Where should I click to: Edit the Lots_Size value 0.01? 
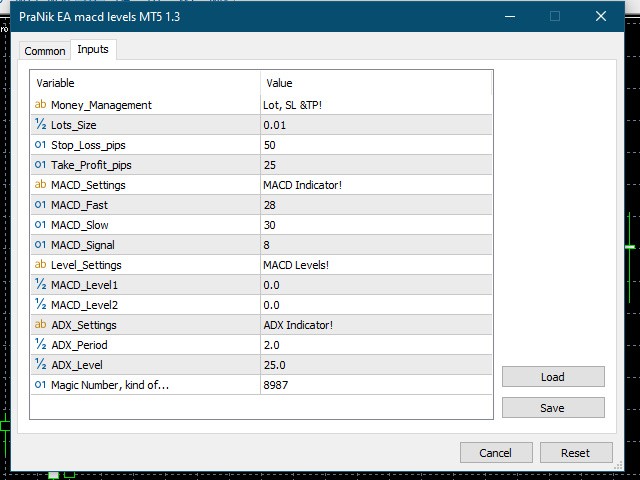[x=375, y=125]
